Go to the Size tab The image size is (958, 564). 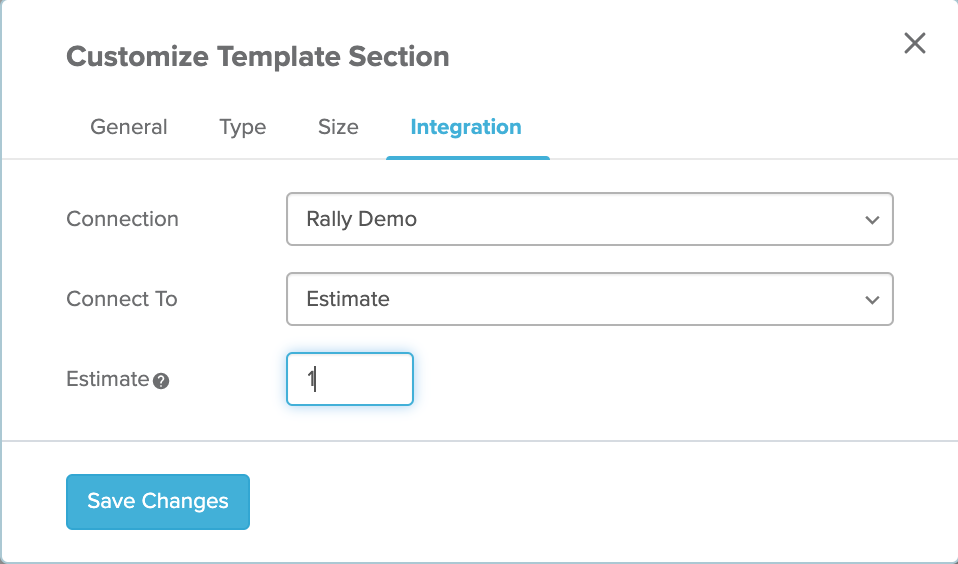point(338,127)
